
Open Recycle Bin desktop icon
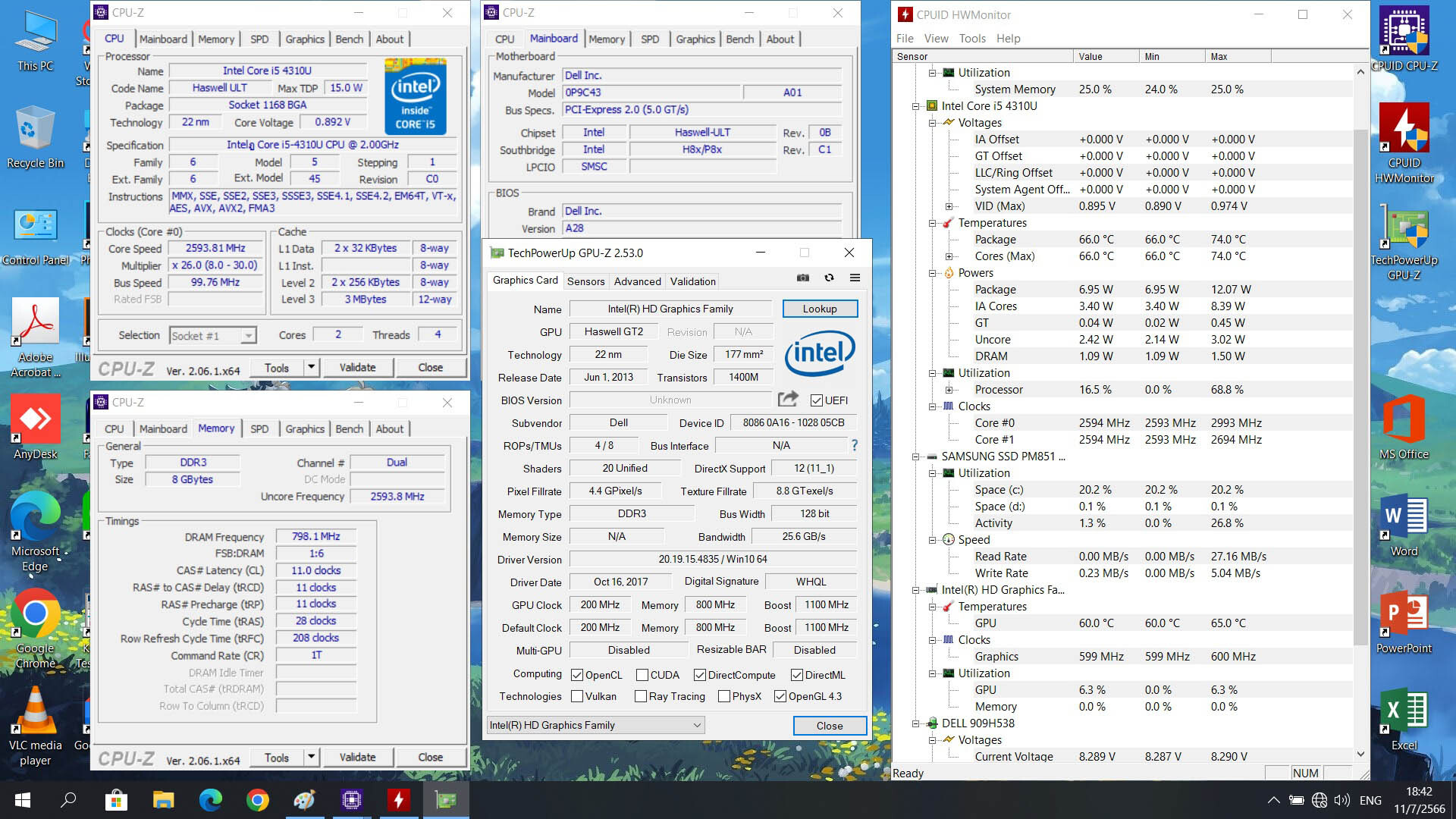(36, 138)
